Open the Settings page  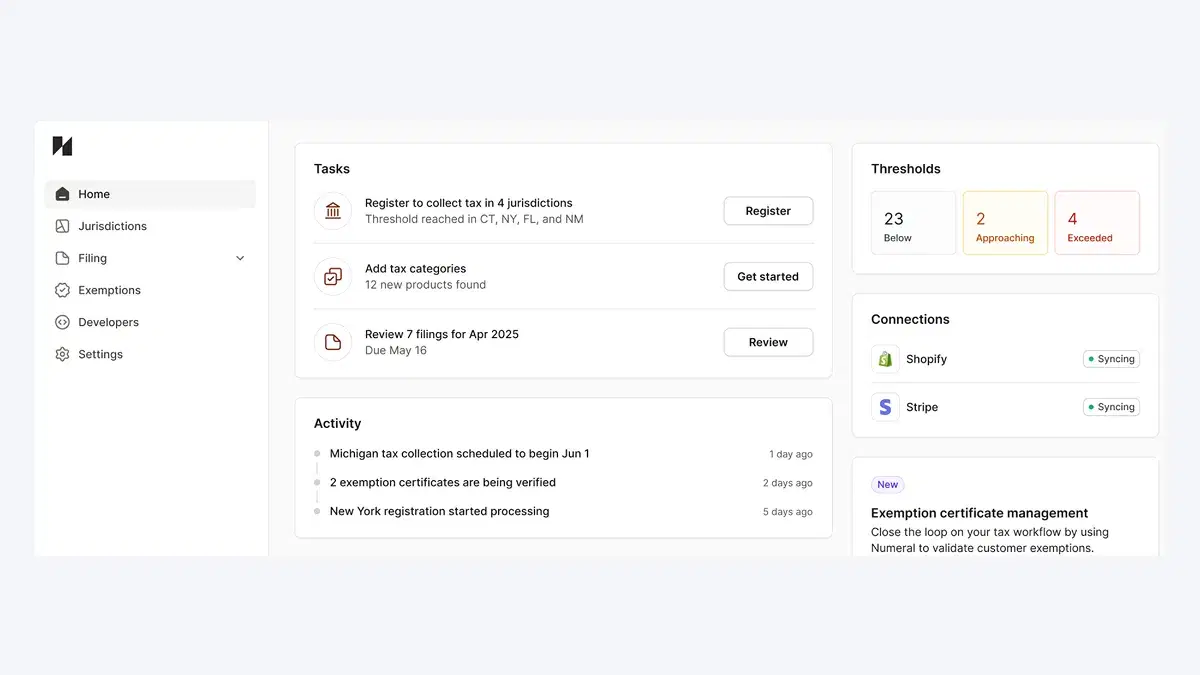pyautogui.click(x=150, y=354)
